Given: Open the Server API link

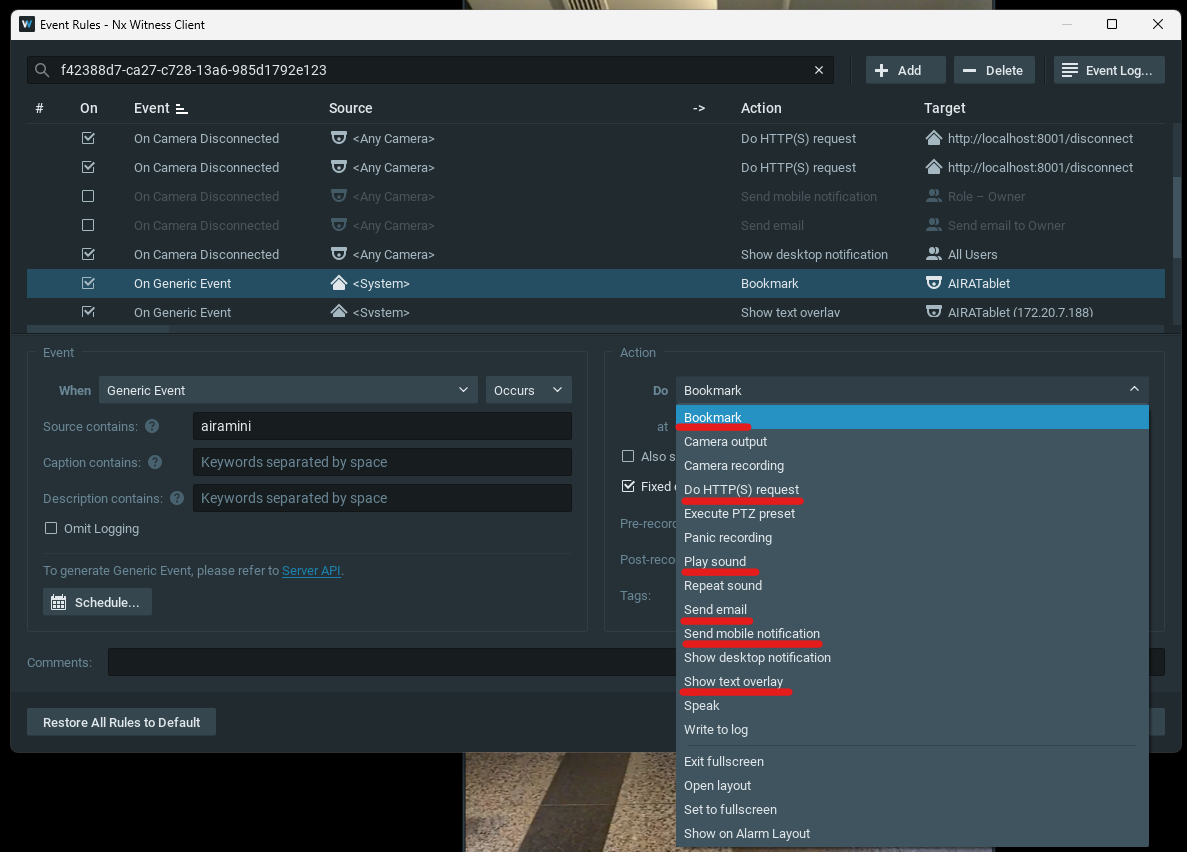Looking at the screenshot, I should (x=311, y=571).
